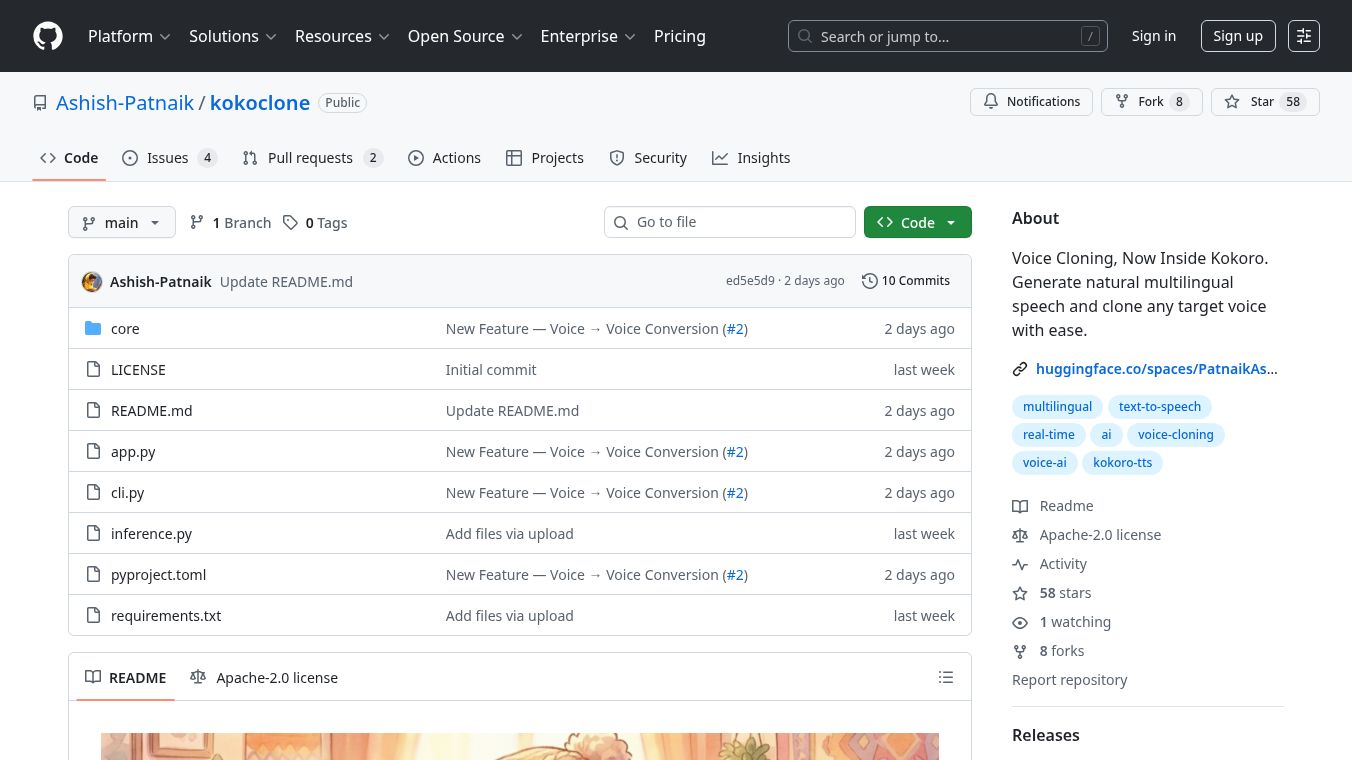Open the commit history clock icon

(x=869, y=281)
